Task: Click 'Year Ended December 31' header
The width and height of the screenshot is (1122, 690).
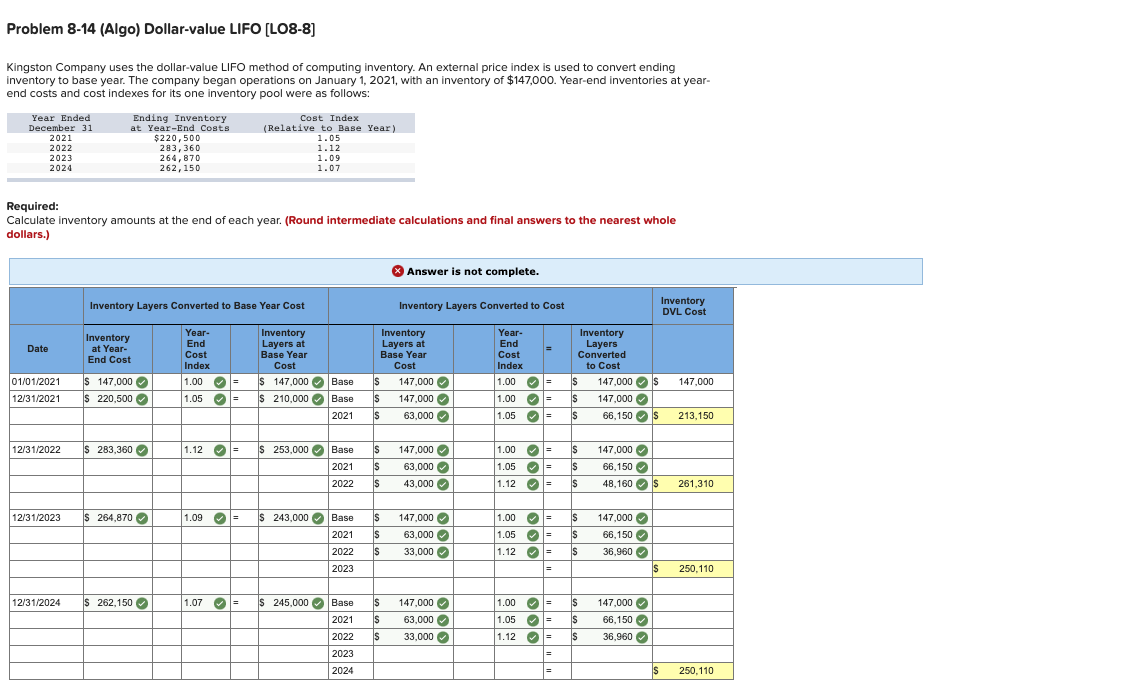Action: click(x=61, y=123)
